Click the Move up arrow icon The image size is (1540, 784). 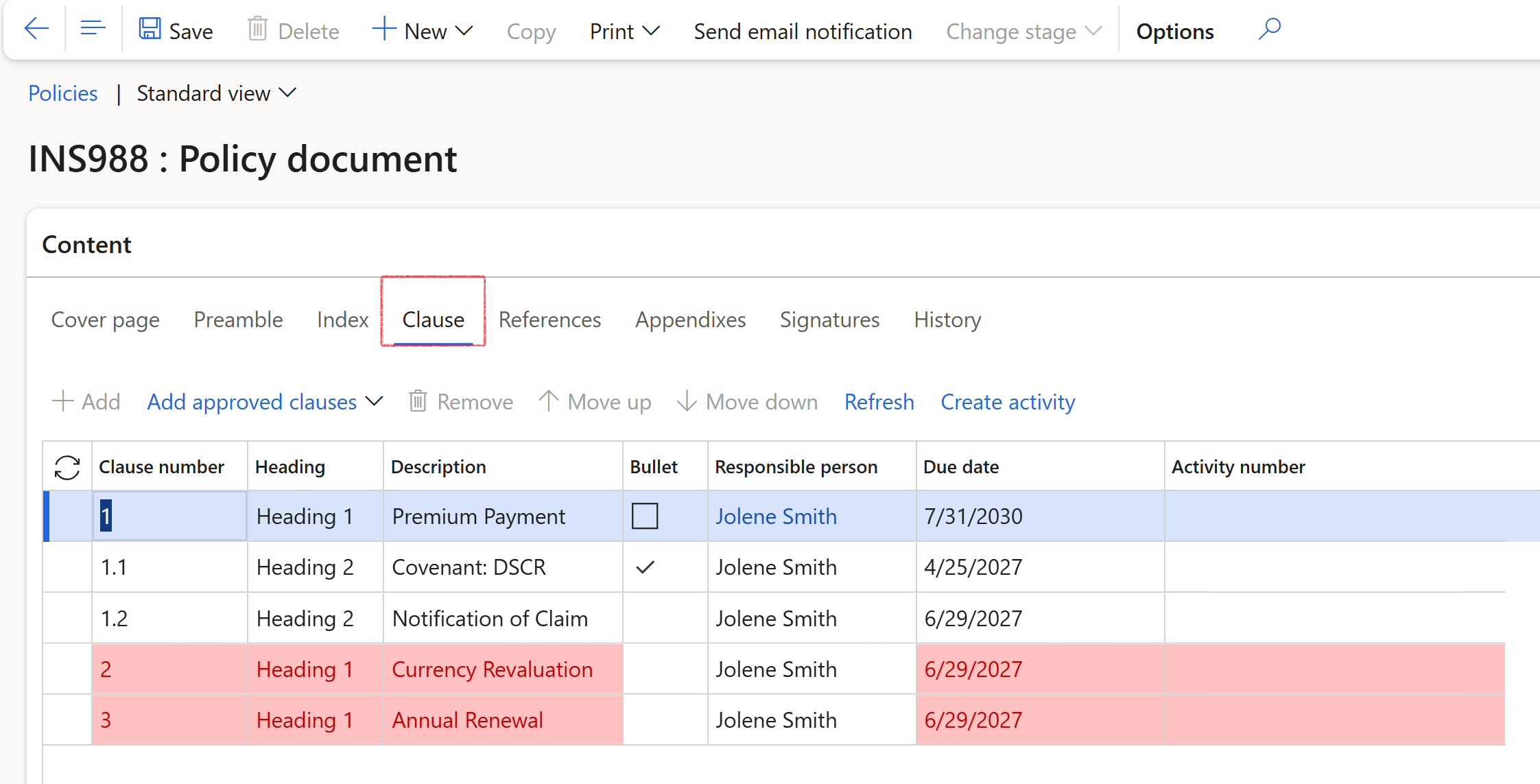pyautogui.click(x=548, y=401)
